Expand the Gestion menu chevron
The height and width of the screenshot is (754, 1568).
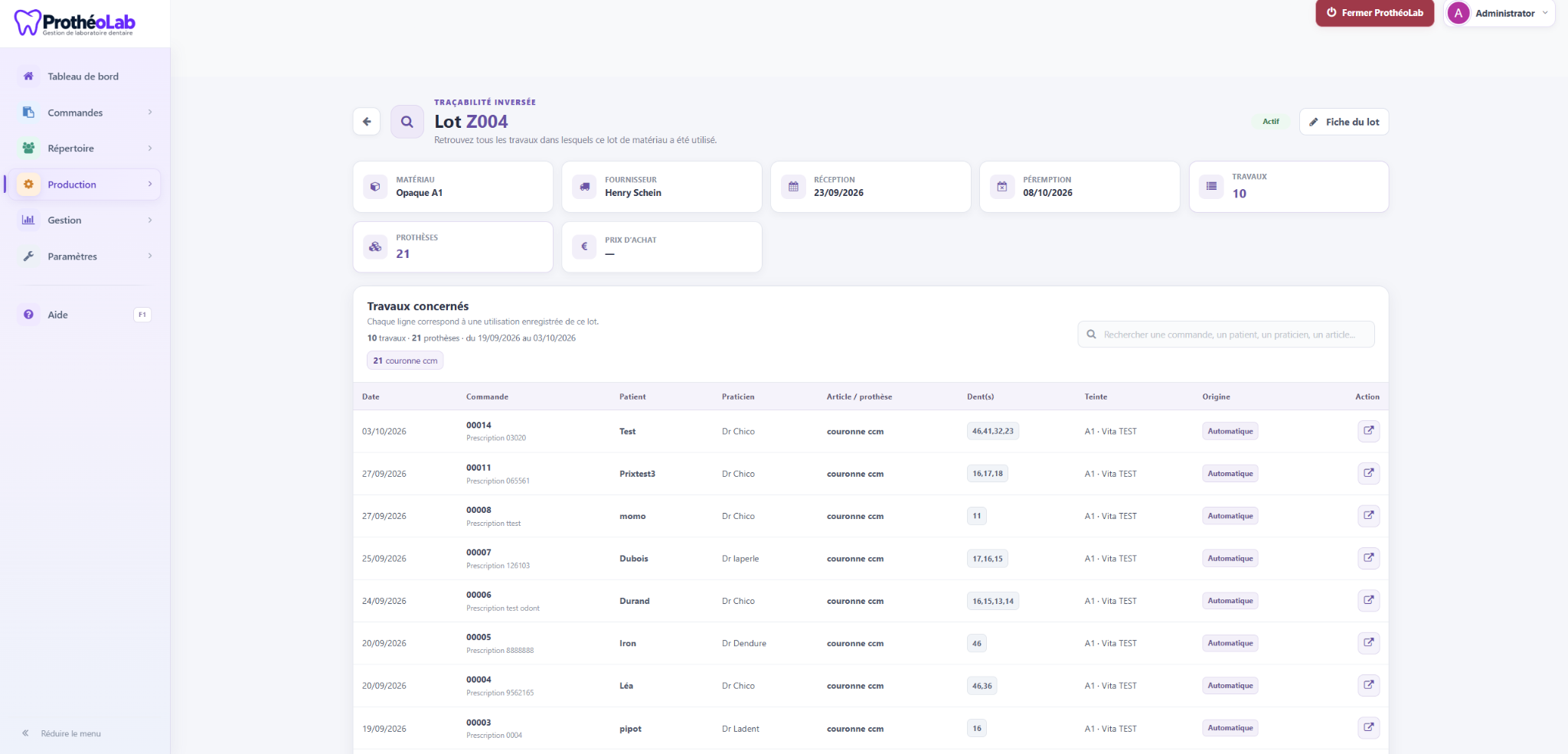(x=150, y=220)
